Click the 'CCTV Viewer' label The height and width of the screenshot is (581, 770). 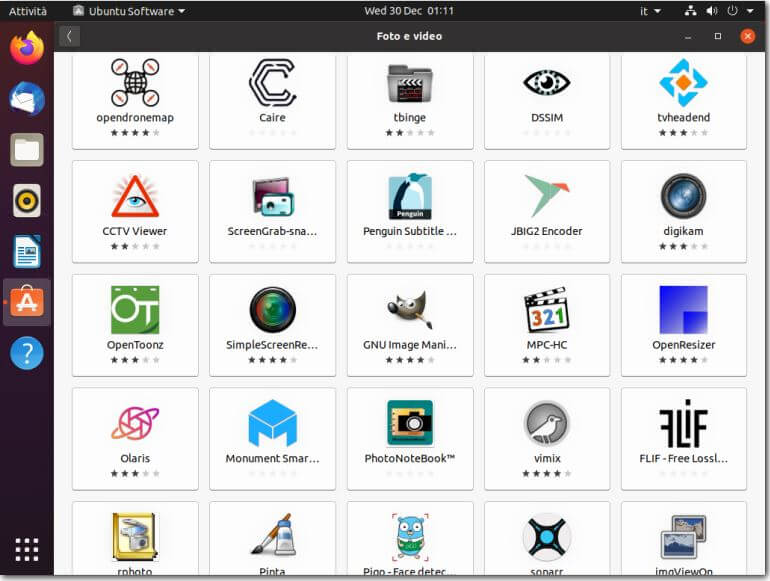[x=135, y=231]
